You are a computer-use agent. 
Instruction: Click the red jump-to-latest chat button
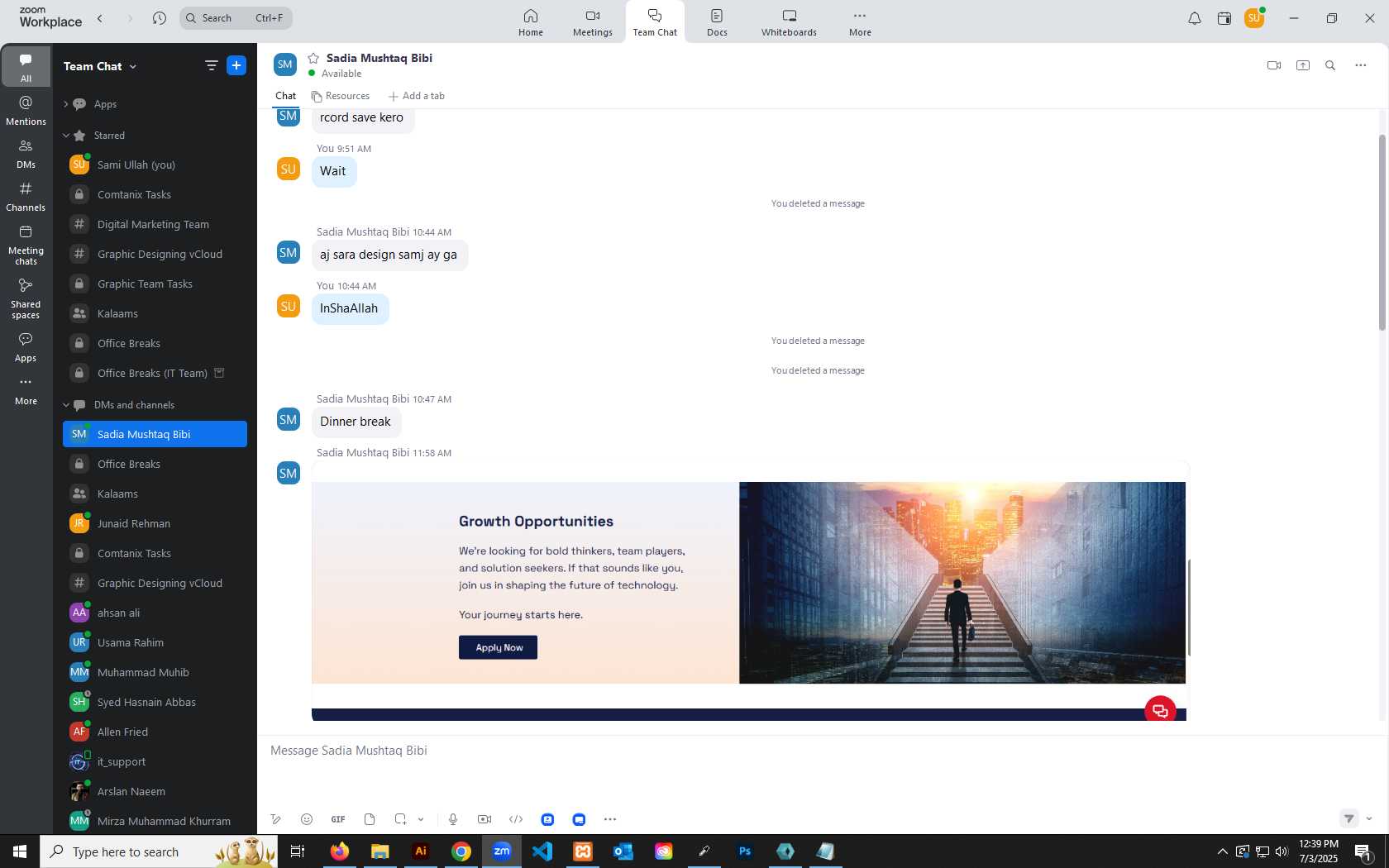(x=1160, y=710)
